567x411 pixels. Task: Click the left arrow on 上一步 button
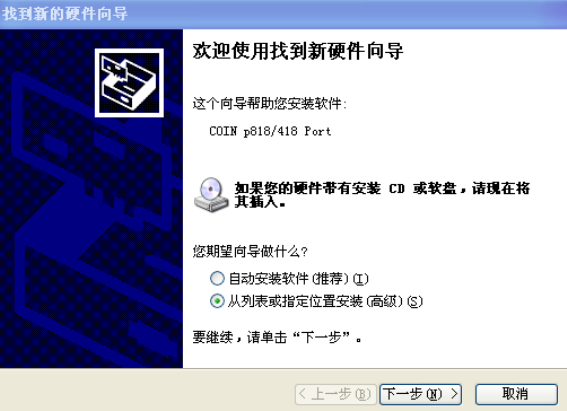click(x=303, y=394)
